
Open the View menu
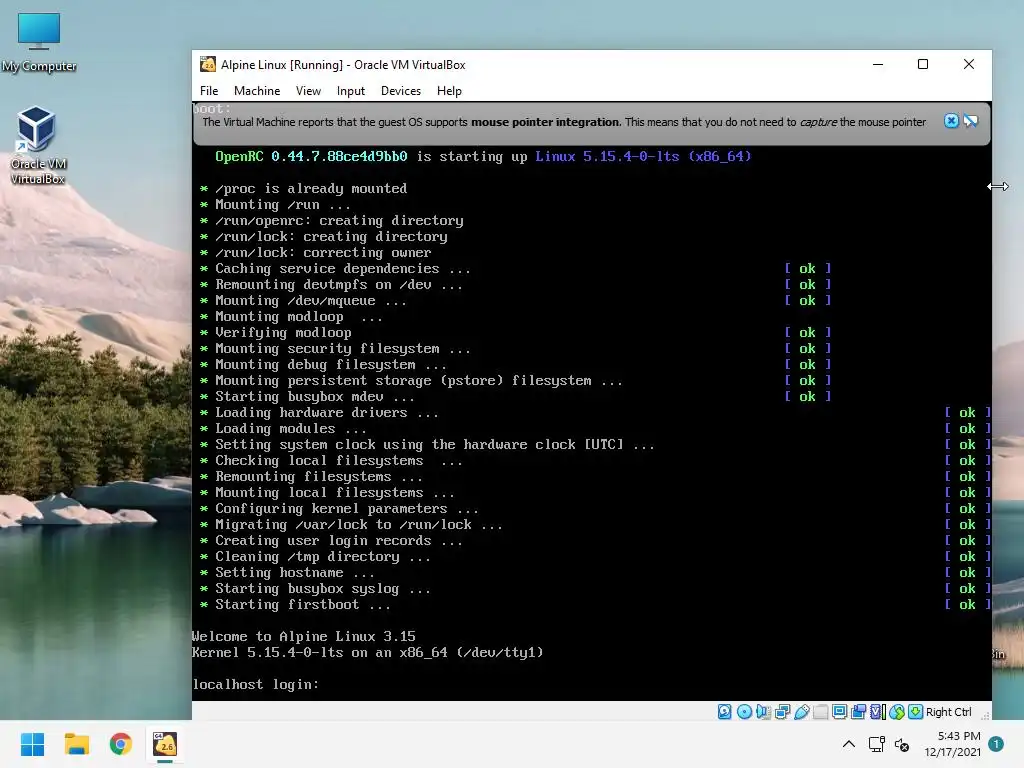pos(308,91)
